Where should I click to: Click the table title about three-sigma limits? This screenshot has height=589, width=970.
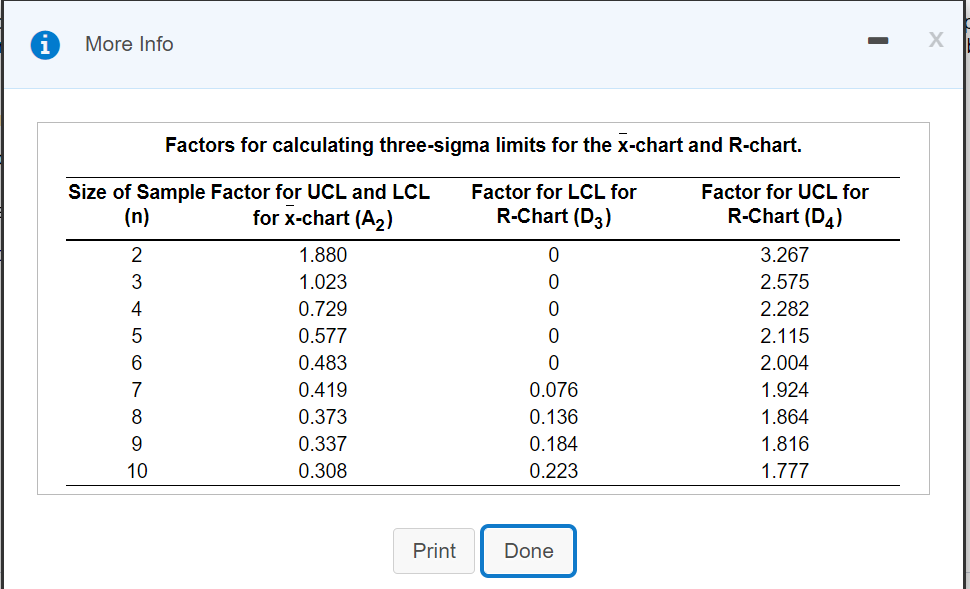[483, 145]
